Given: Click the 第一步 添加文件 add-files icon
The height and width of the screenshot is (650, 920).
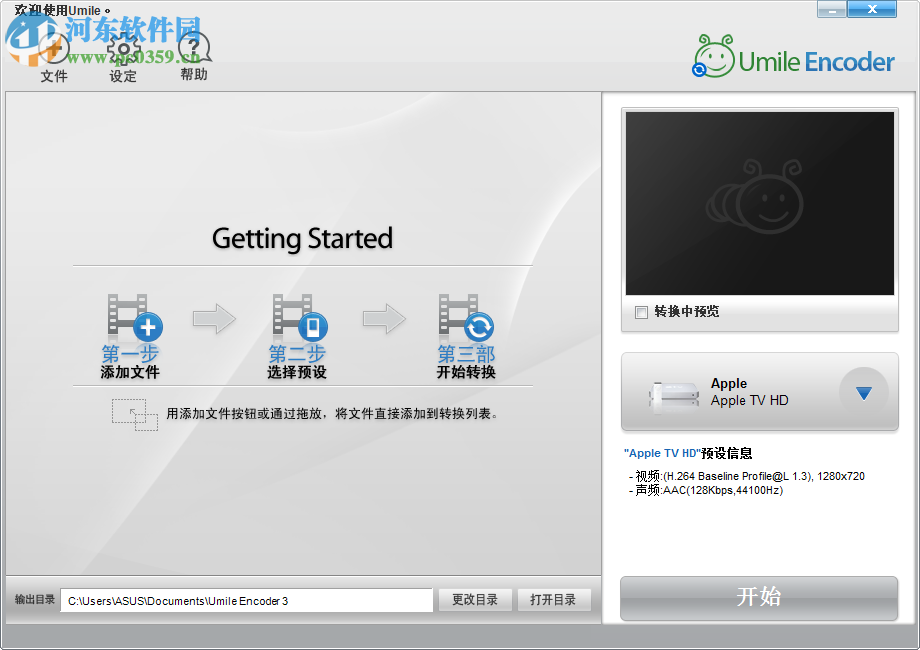Looking at the screenshot, I should coord(132,318).
